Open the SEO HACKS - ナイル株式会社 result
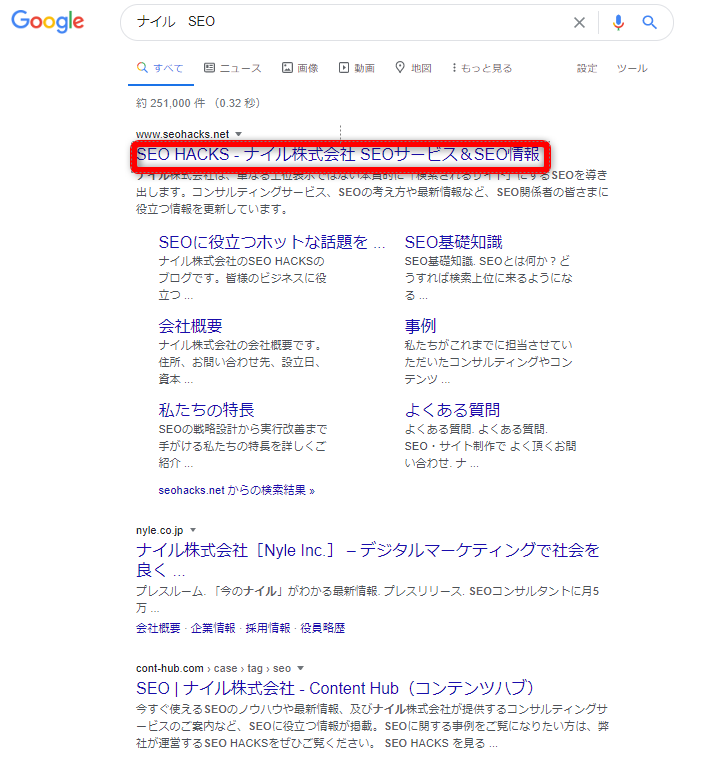 tap(338, 154)
